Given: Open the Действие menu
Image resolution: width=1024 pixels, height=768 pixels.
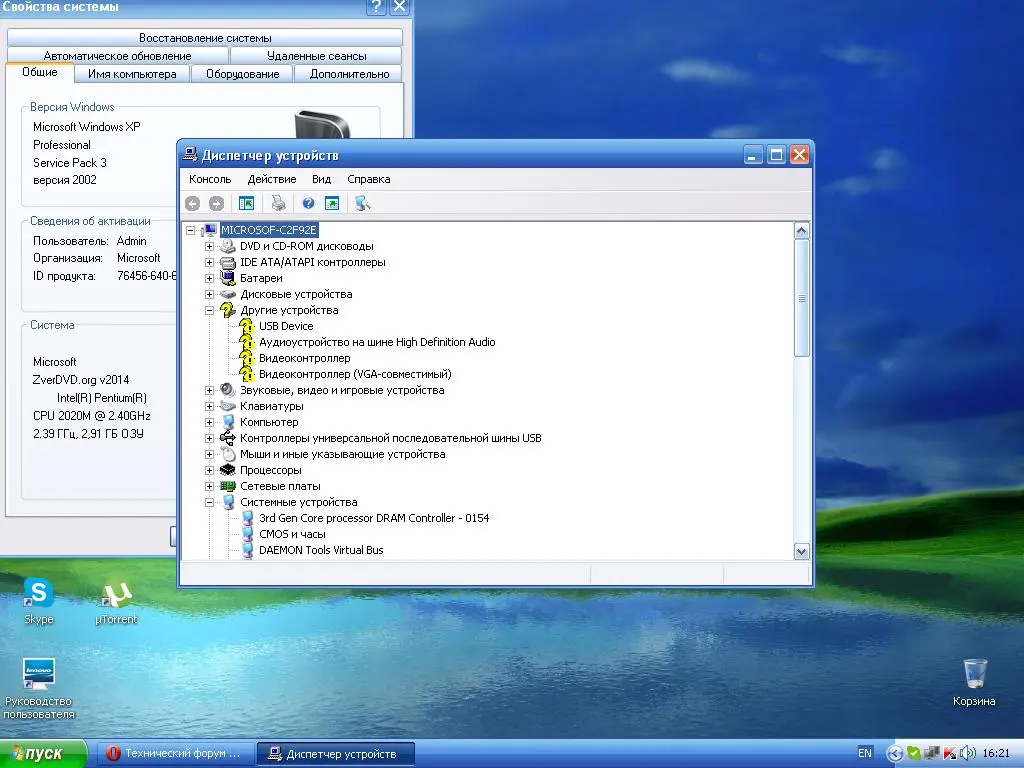Looking at the screenshot, I should pyautogui.click(x=271, y=179).
